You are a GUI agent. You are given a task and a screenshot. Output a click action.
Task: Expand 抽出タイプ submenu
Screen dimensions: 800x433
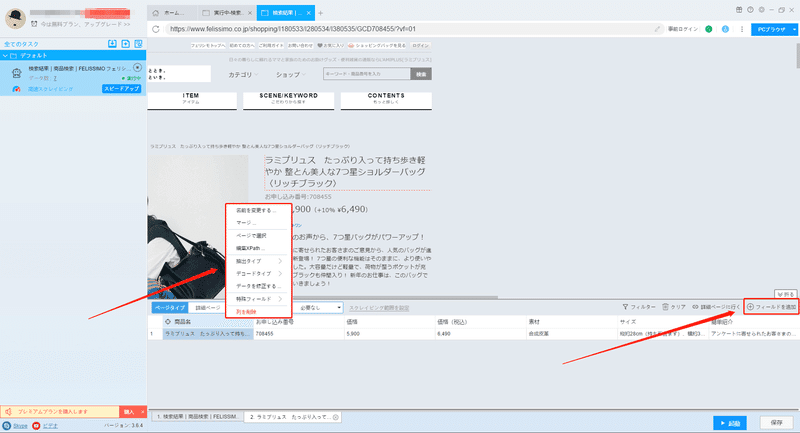[x=280, y=261]
